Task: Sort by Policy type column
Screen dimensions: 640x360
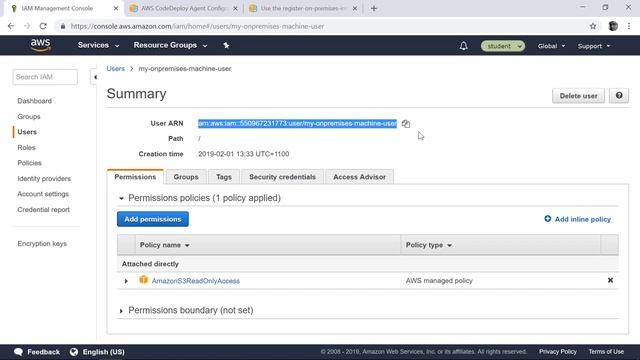Action: (x=429, y=245)
